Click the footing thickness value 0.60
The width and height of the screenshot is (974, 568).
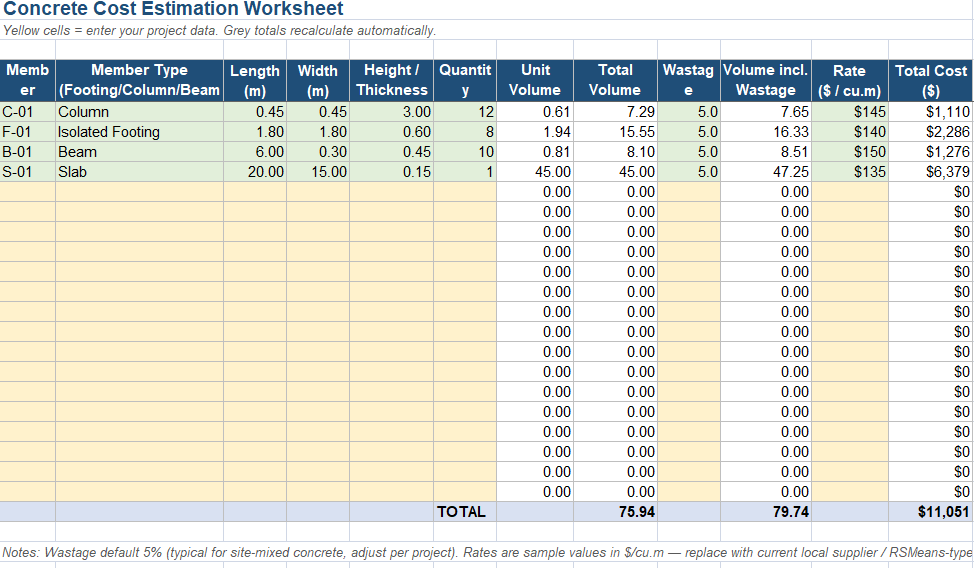coord(392,132)
